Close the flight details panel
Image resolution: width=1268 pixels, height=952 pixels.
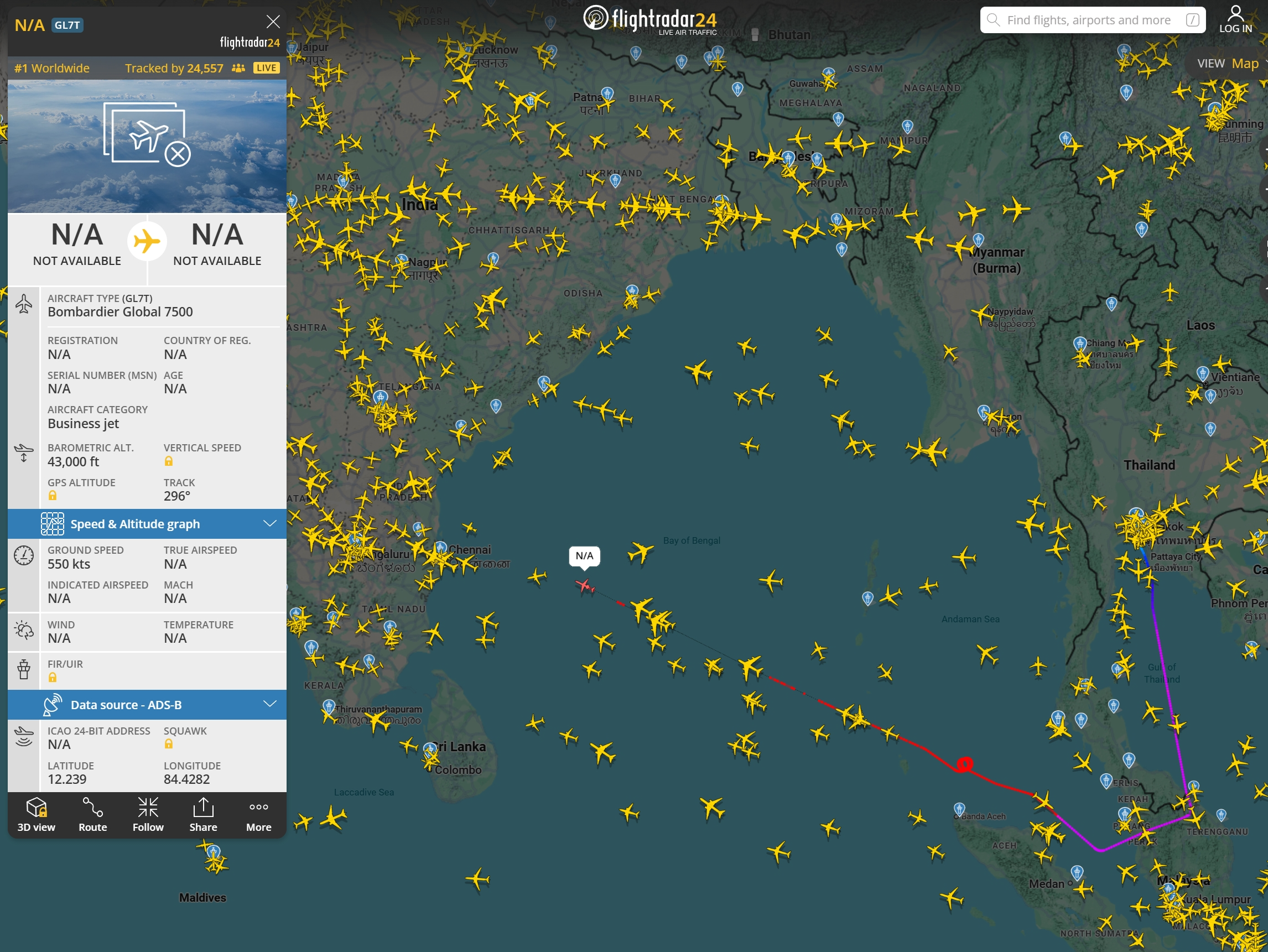273,22
